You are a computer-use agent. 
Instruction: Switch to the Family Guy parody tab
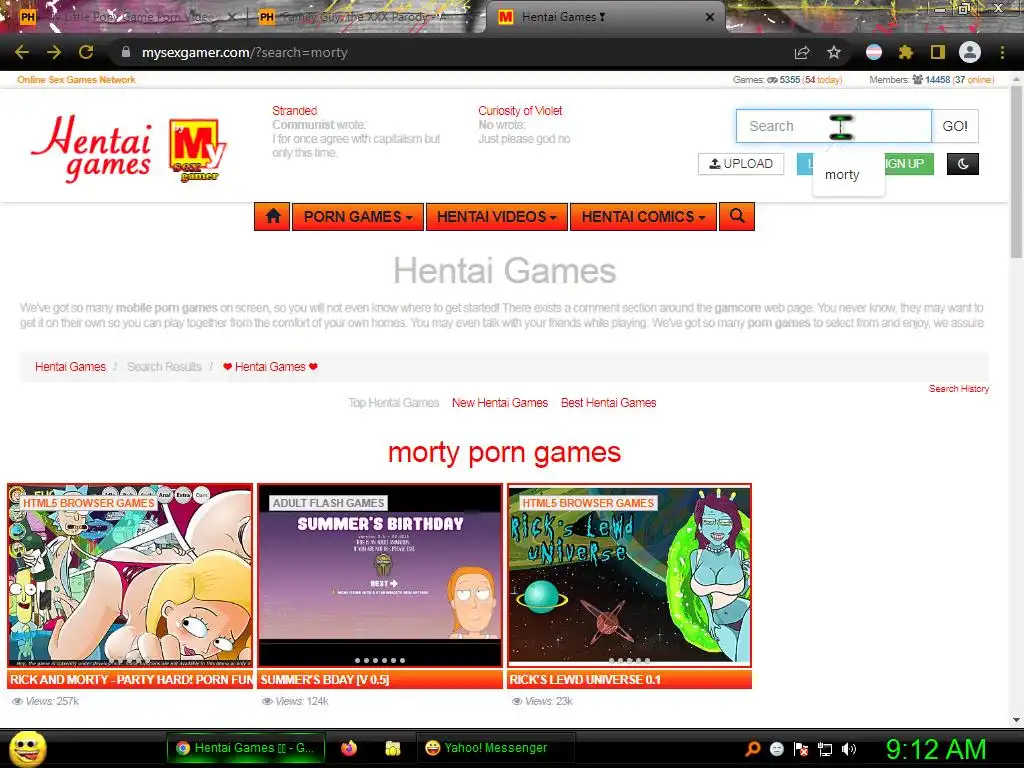point(366,17)
